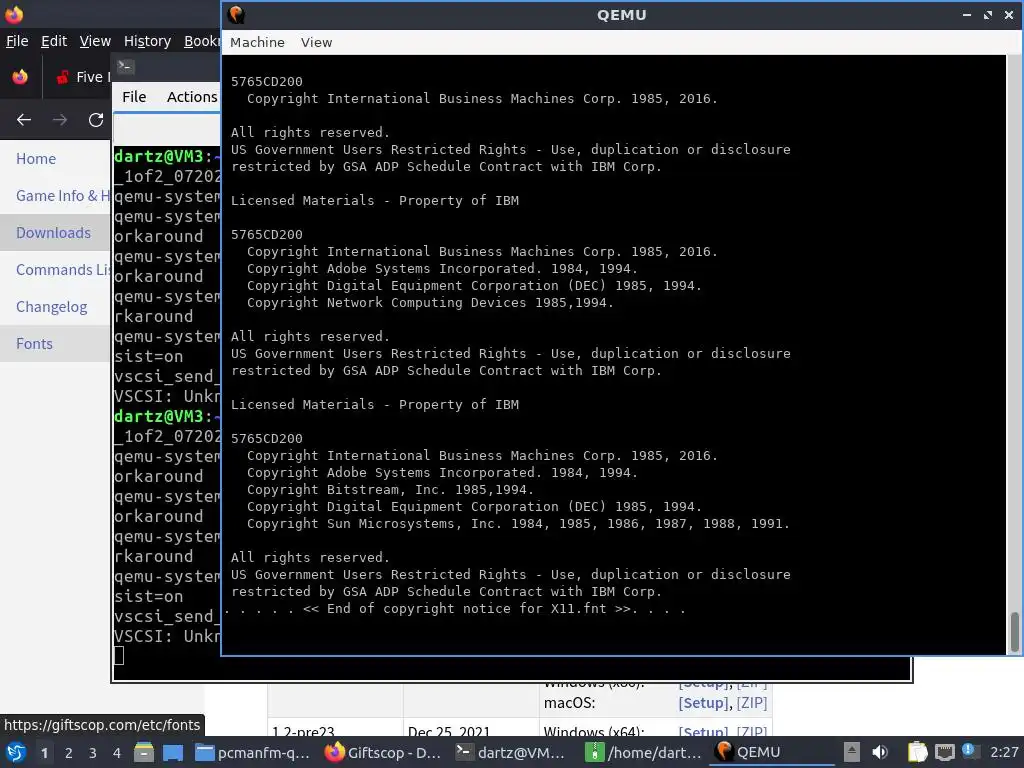
Task: Click Firefox back arrow button
Action: 24,120
